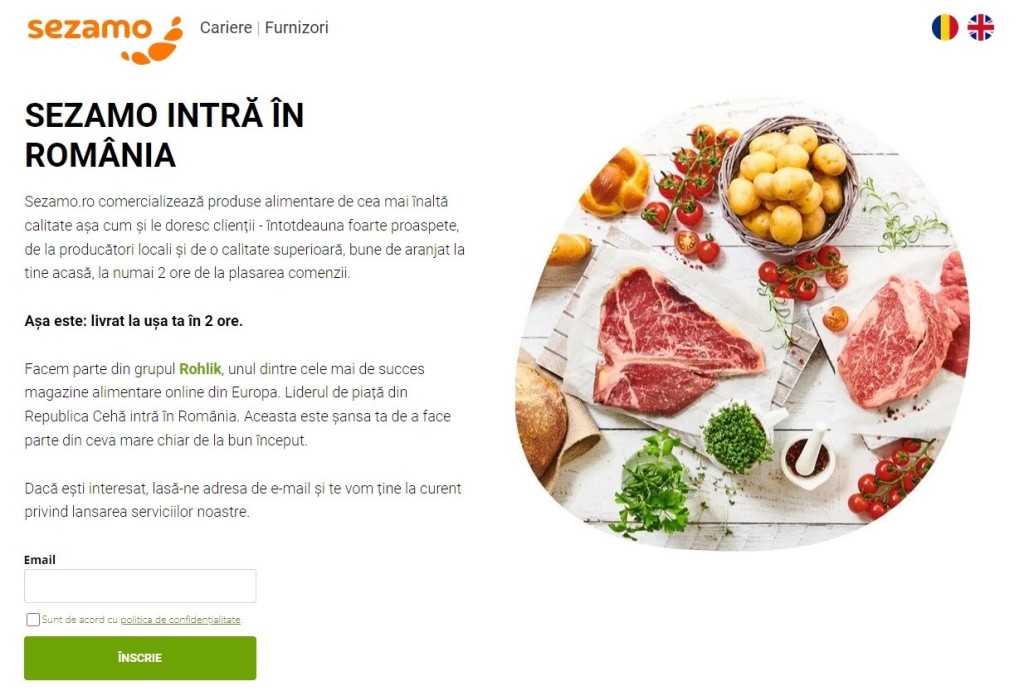Viewport: 1024px width, 691px height.
Task: Click the Sezamo logo
Action: click(x=104, y=39)
